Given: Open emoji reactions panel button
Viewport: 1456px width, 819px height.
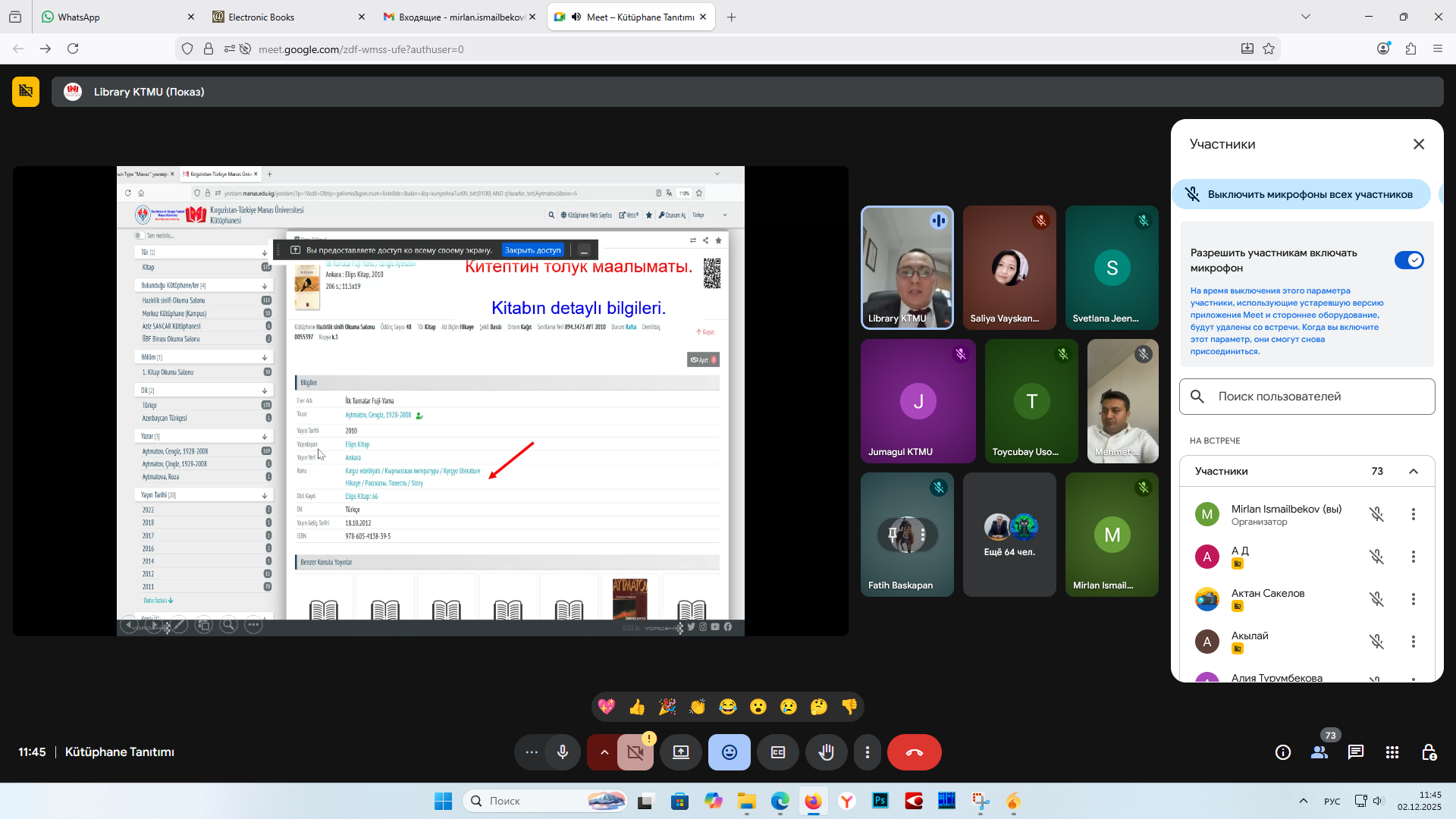Looking at the screenshot, I should (729, 752).
